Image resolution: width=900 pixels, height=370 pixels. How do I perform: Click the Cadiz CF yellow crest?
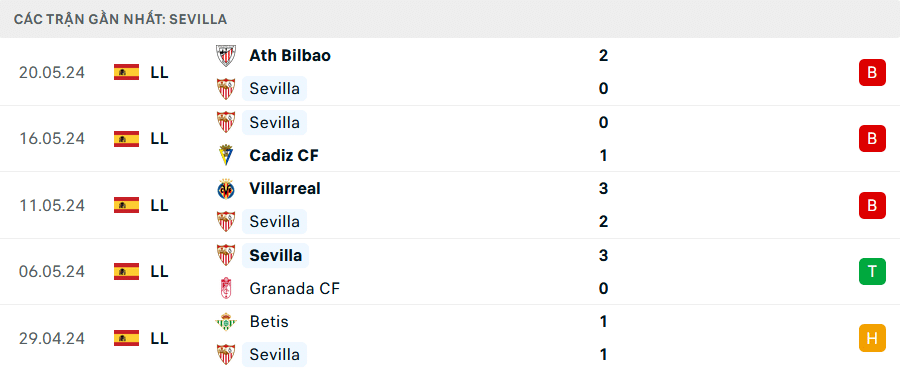click(226, 155)
